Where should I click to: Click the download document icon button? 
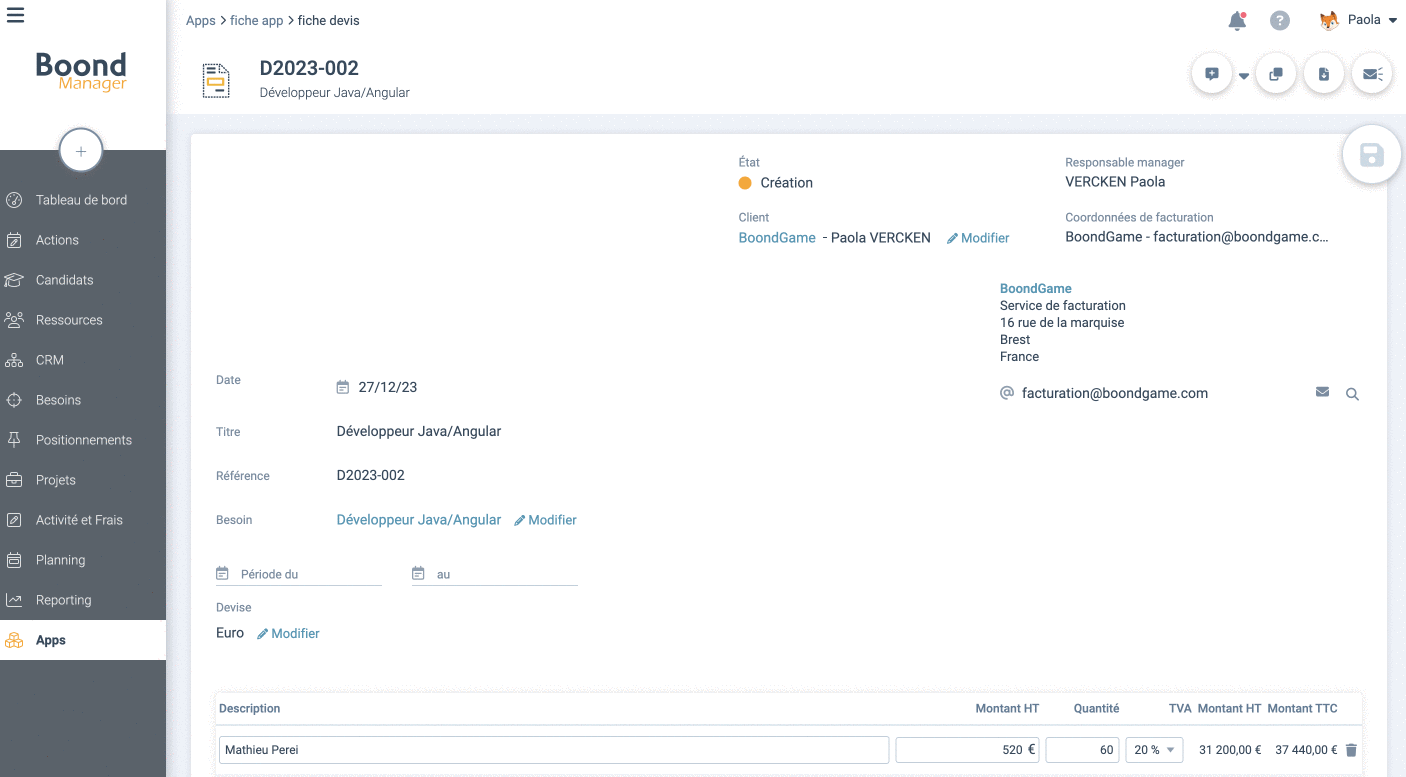(x=1324, y=74)
